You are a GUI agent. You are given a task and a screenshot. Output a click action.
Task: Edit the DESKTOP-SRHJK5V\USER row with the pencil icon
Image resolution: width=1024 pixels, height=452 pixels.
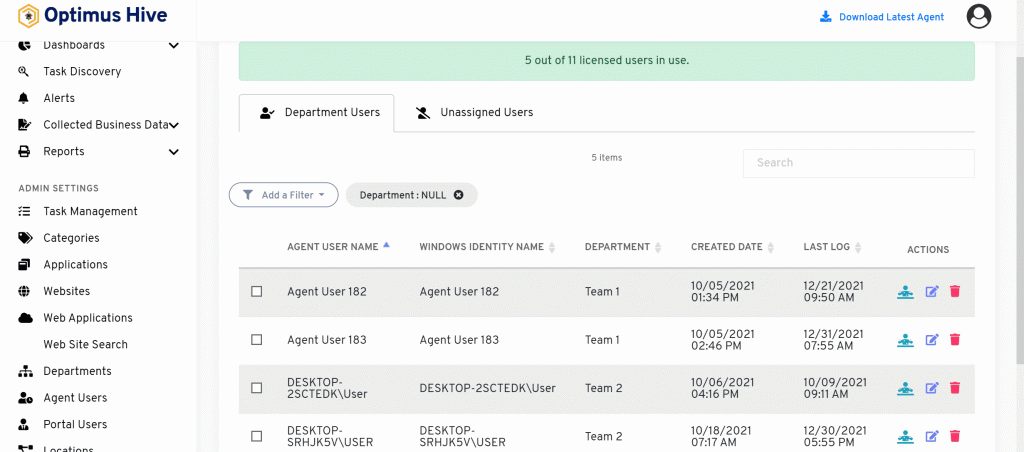pos(932,436)
